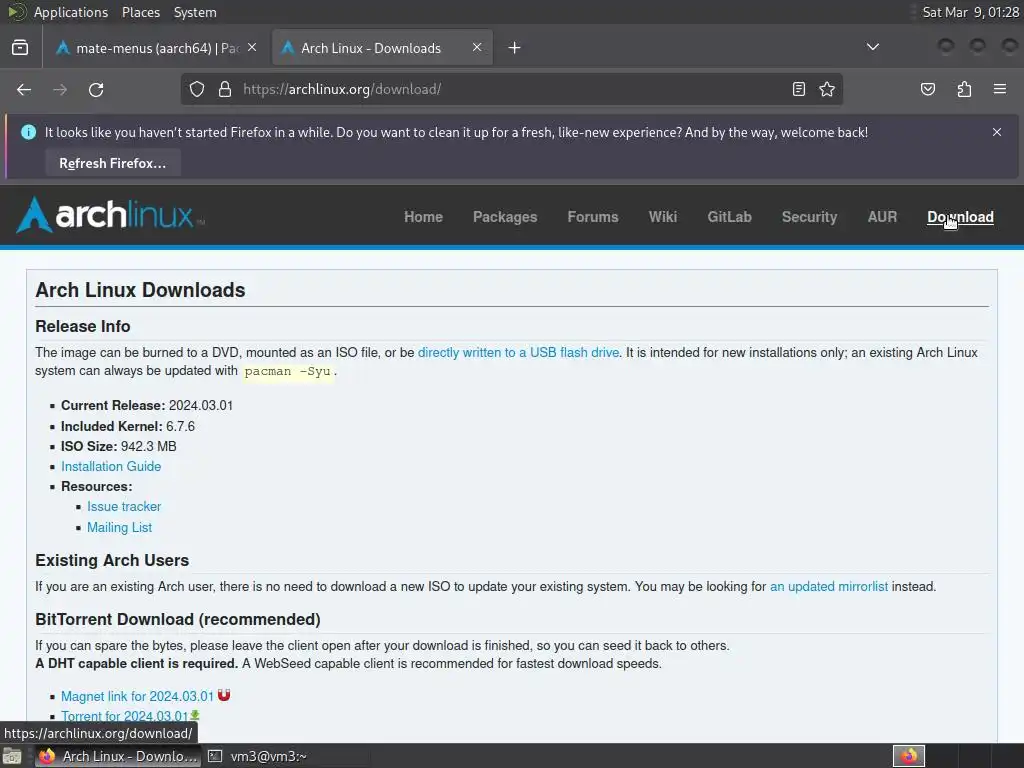This screenshot has height=768, width=1024.
Task: Click the 'Existing Arch Users' heading
Action: pos(112,560)
